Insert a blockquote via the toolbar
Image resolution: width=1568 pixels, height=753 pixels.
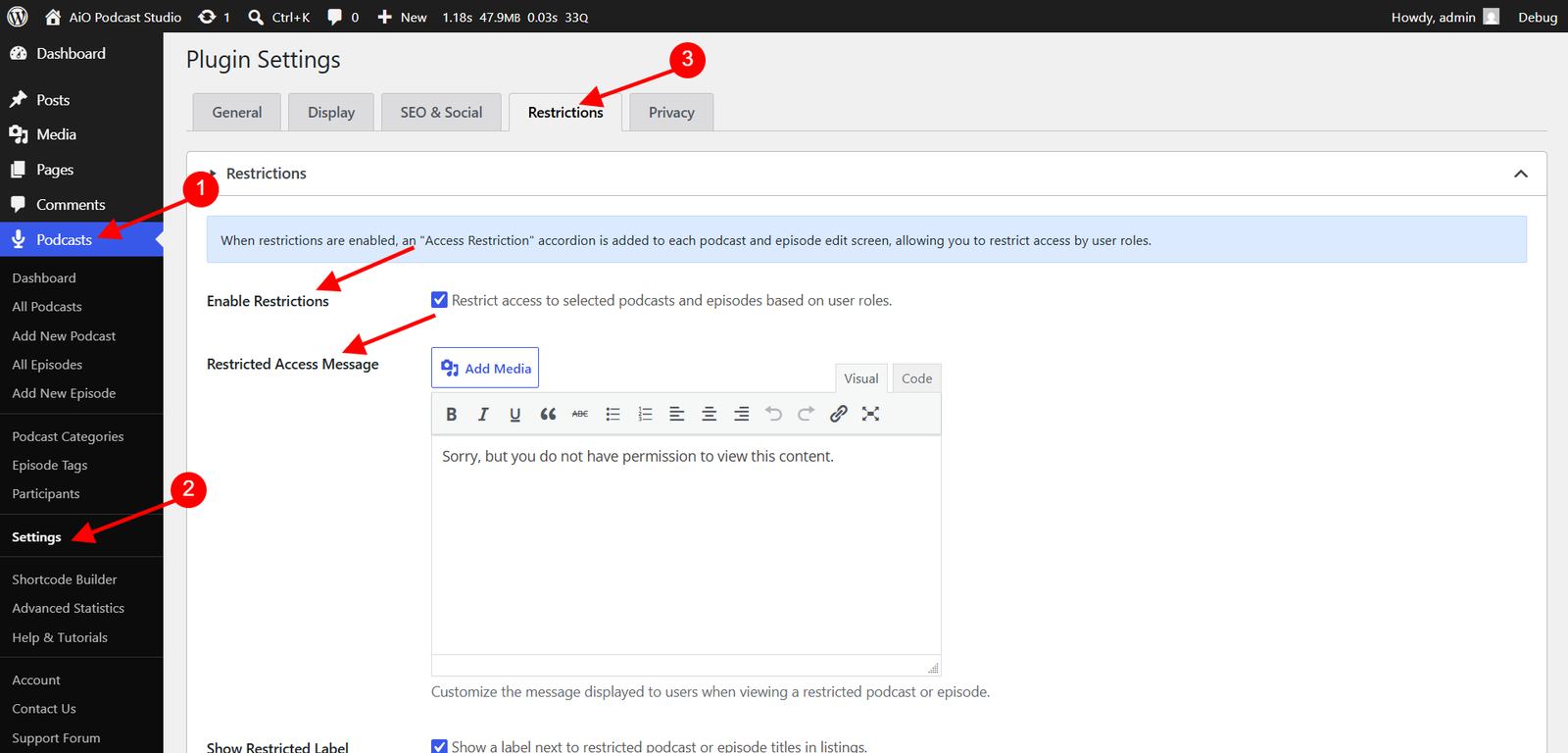(x=548, y=414)
